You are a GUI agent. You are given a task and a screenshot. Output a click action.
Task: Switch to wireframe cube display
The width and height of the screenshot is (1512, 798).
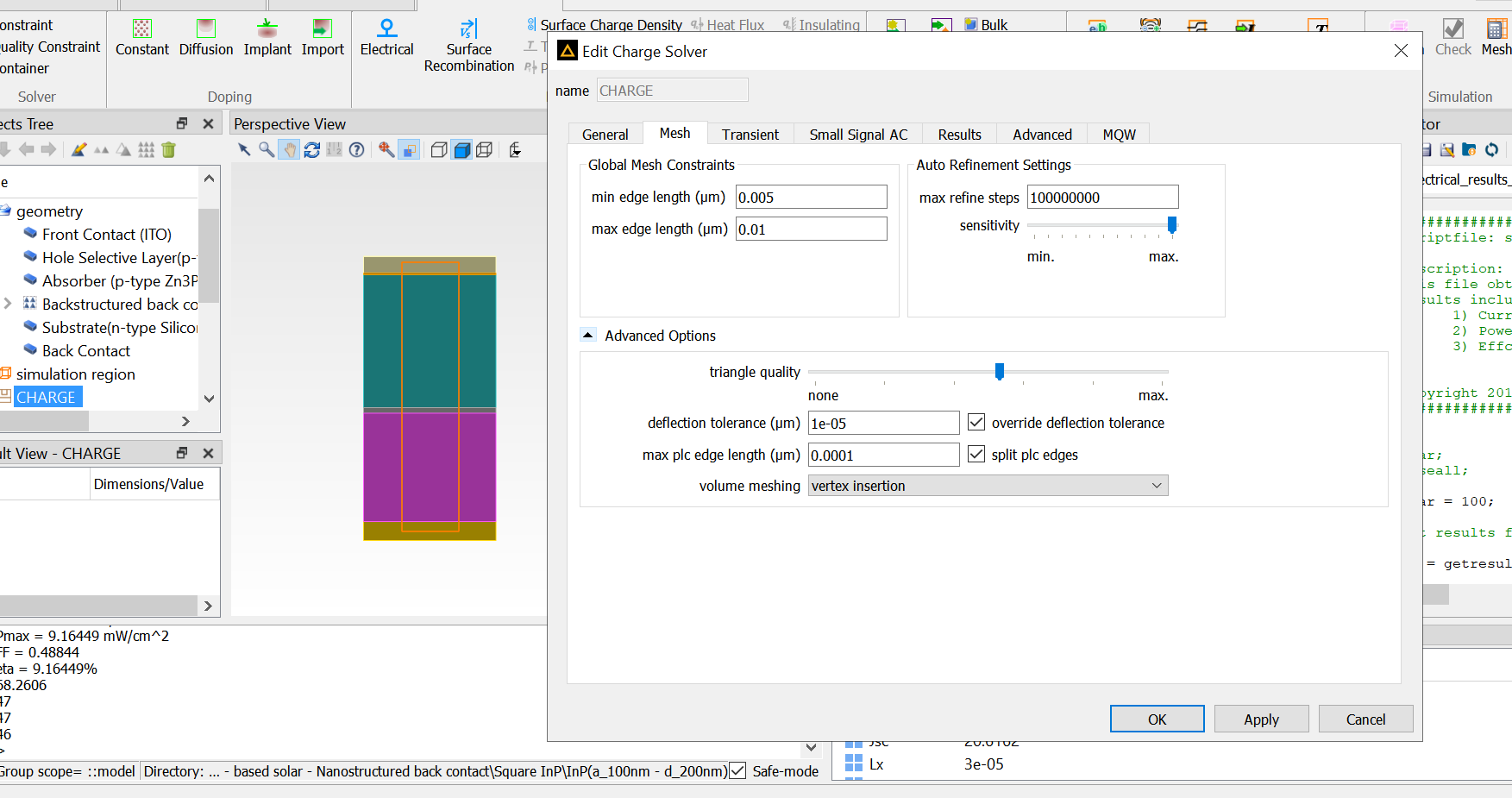[485, 150]
